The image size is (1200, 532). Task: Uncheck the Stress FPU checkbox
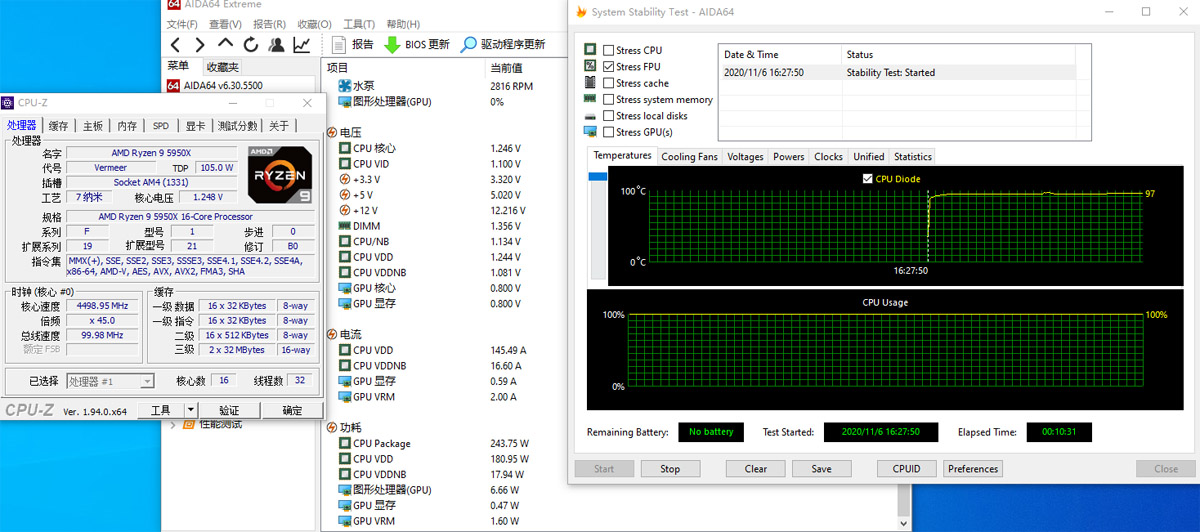(608, 67)
